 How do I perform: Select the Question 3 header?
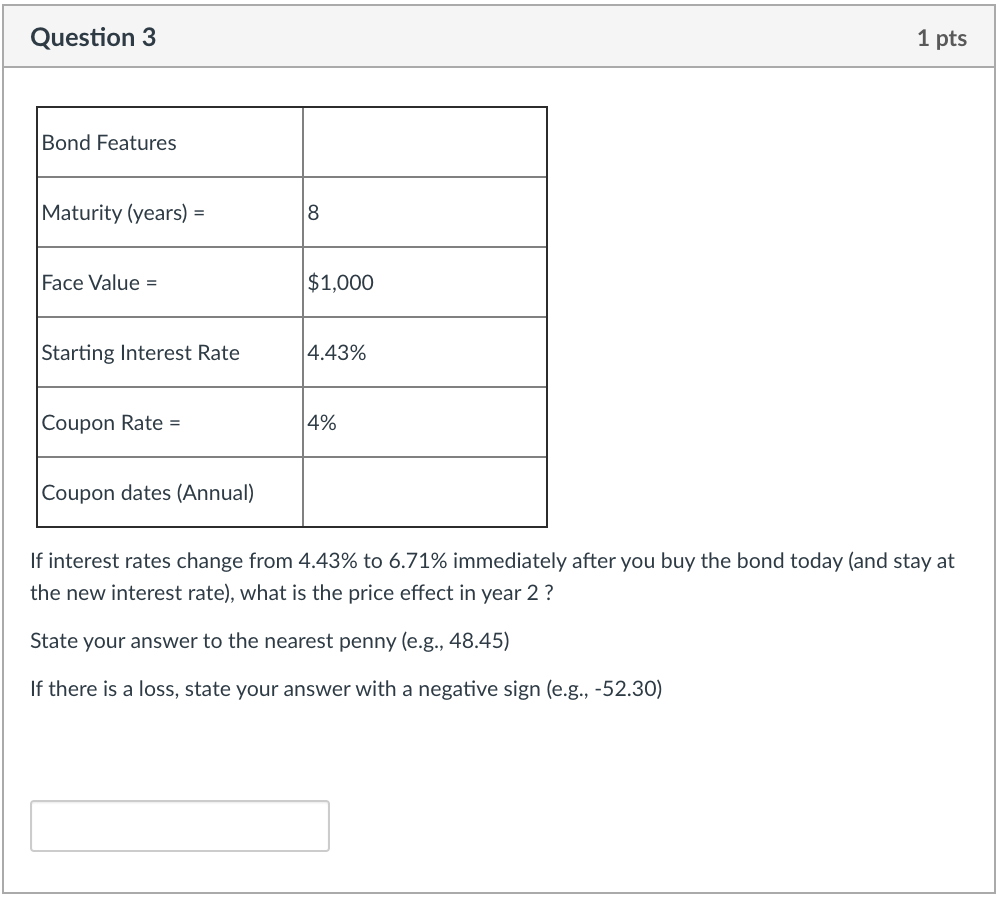(x=92, y=37)
